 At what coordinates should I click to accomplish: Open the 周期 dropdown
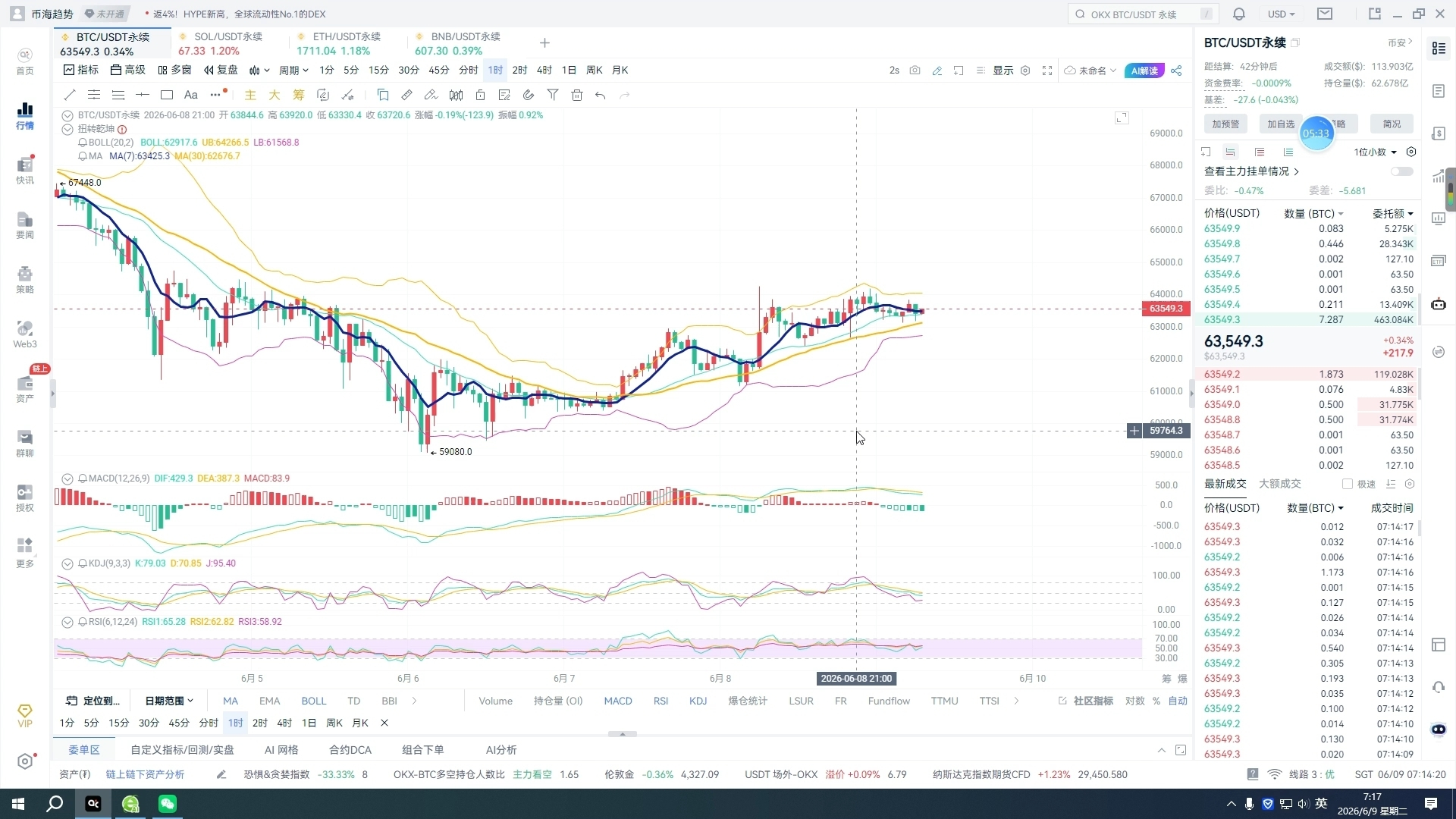293,71
